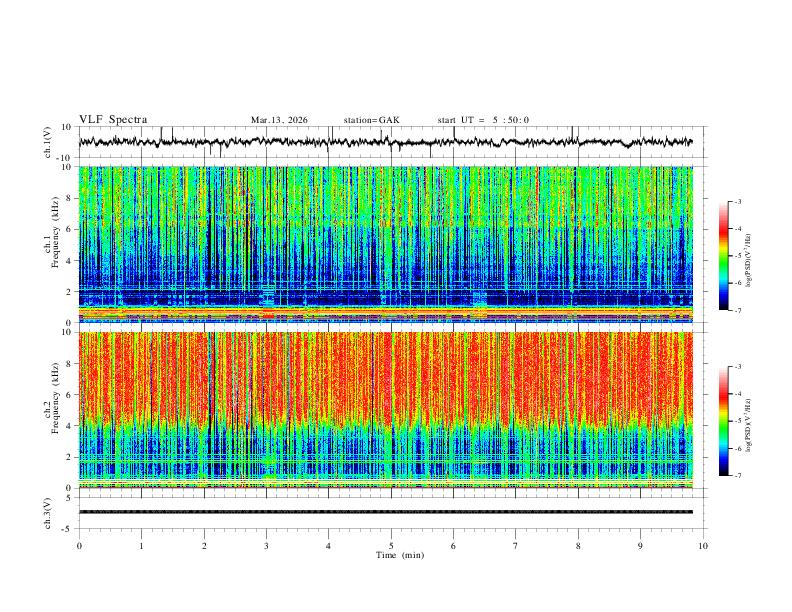Click the time axis tick label '9'
792x612 pixels.
[640, 546]
